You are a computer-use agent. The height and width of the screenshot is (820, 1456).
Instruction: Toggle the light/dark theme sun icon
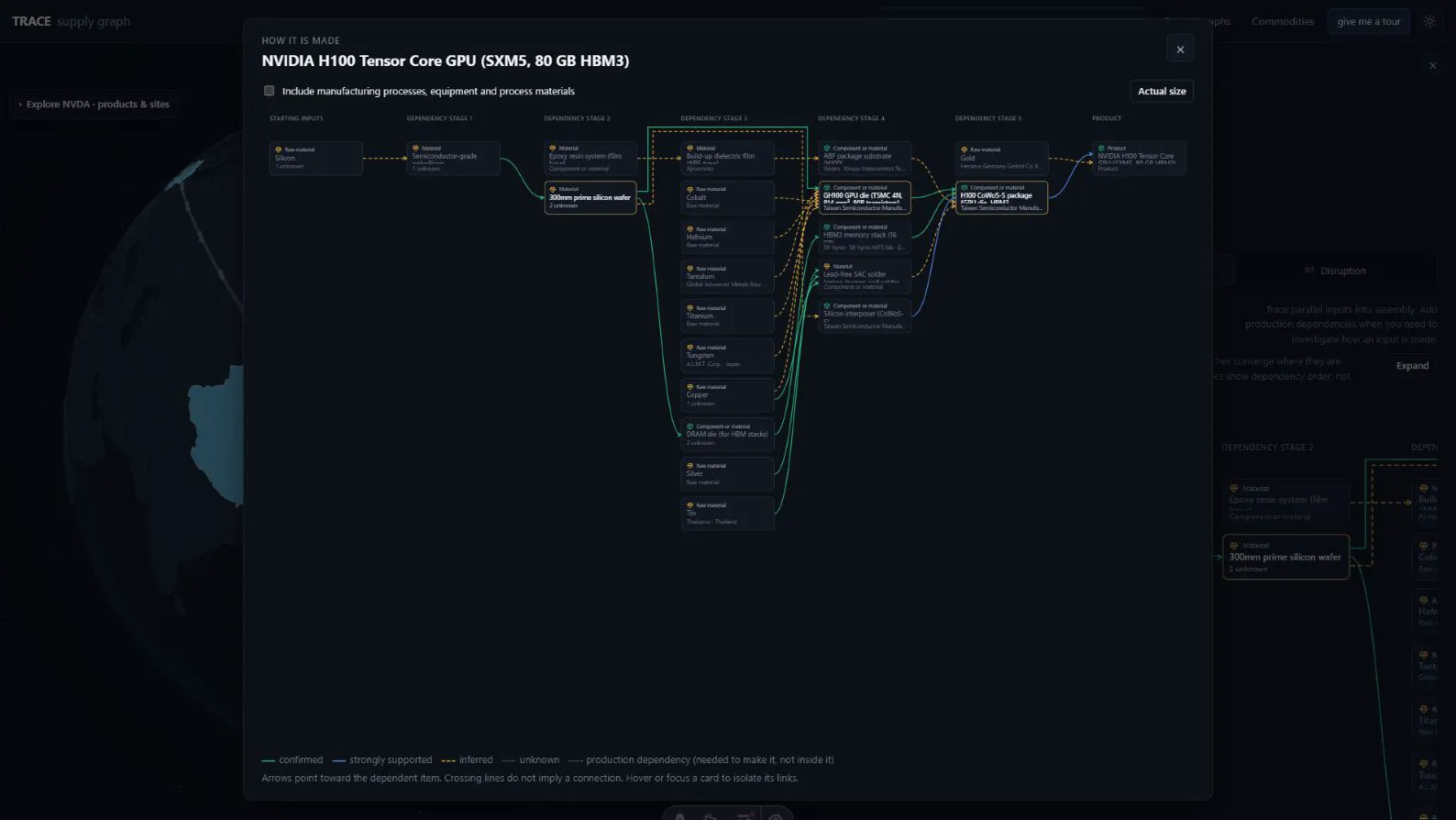click(x=1429, y=21)
